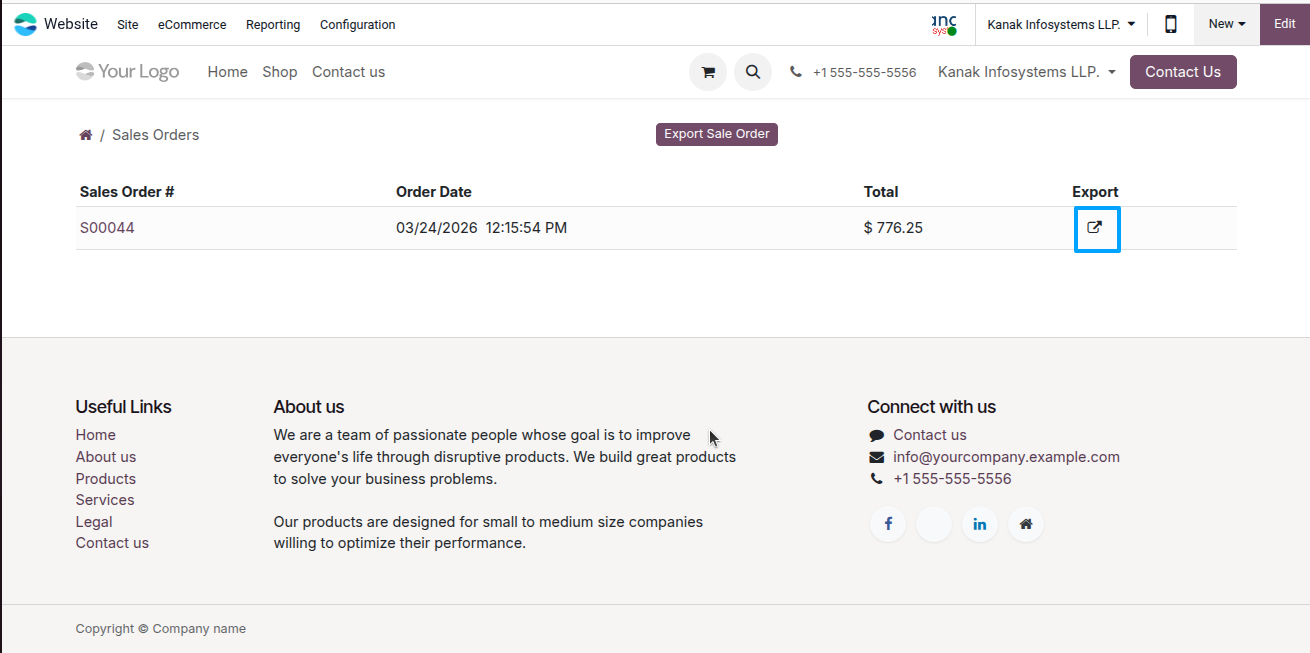This screenshot has width=1310, height=653.
Task: Click the phone icon in the site header
Action: pos(796,72)
